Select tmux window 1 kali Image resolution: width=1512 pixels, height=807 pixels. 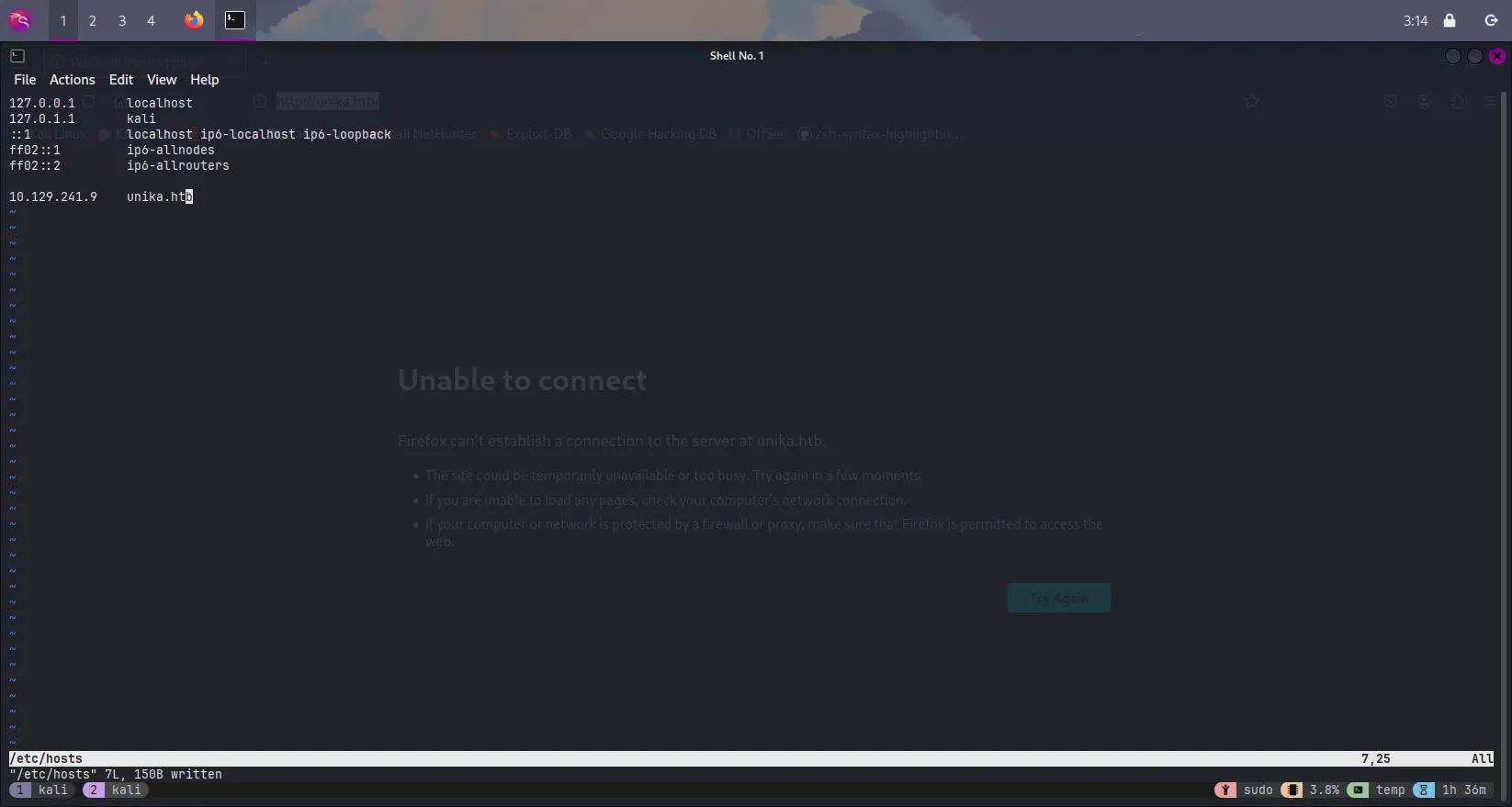click(41, 790)
